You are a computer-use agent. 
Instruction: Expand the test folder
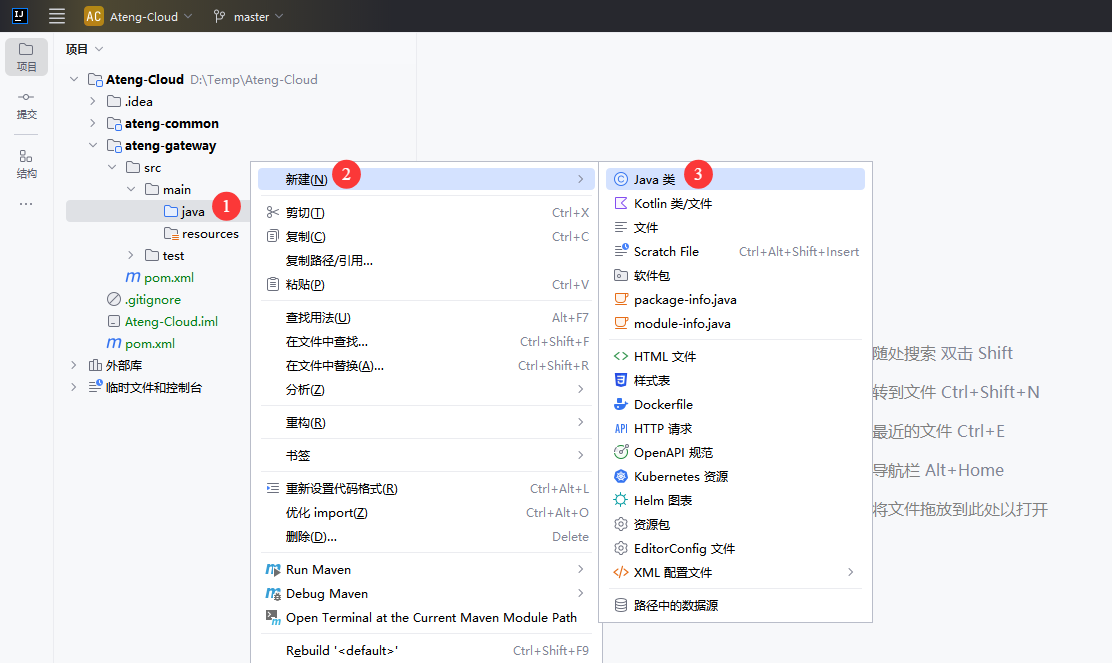point(131,255)
